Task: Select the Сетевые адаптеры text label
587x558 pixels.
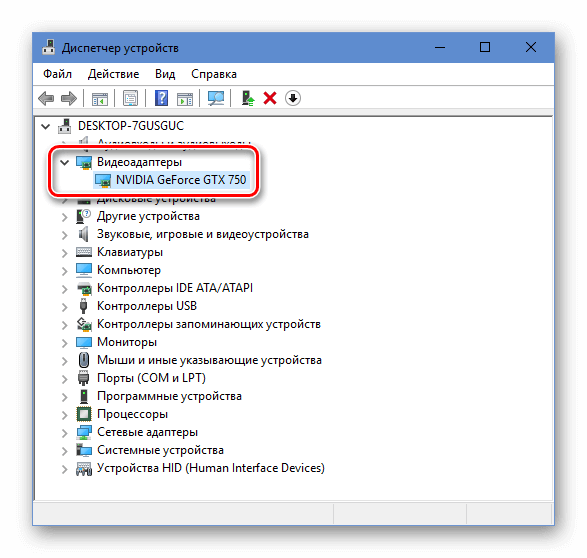Action: click(x=147, y=432)
